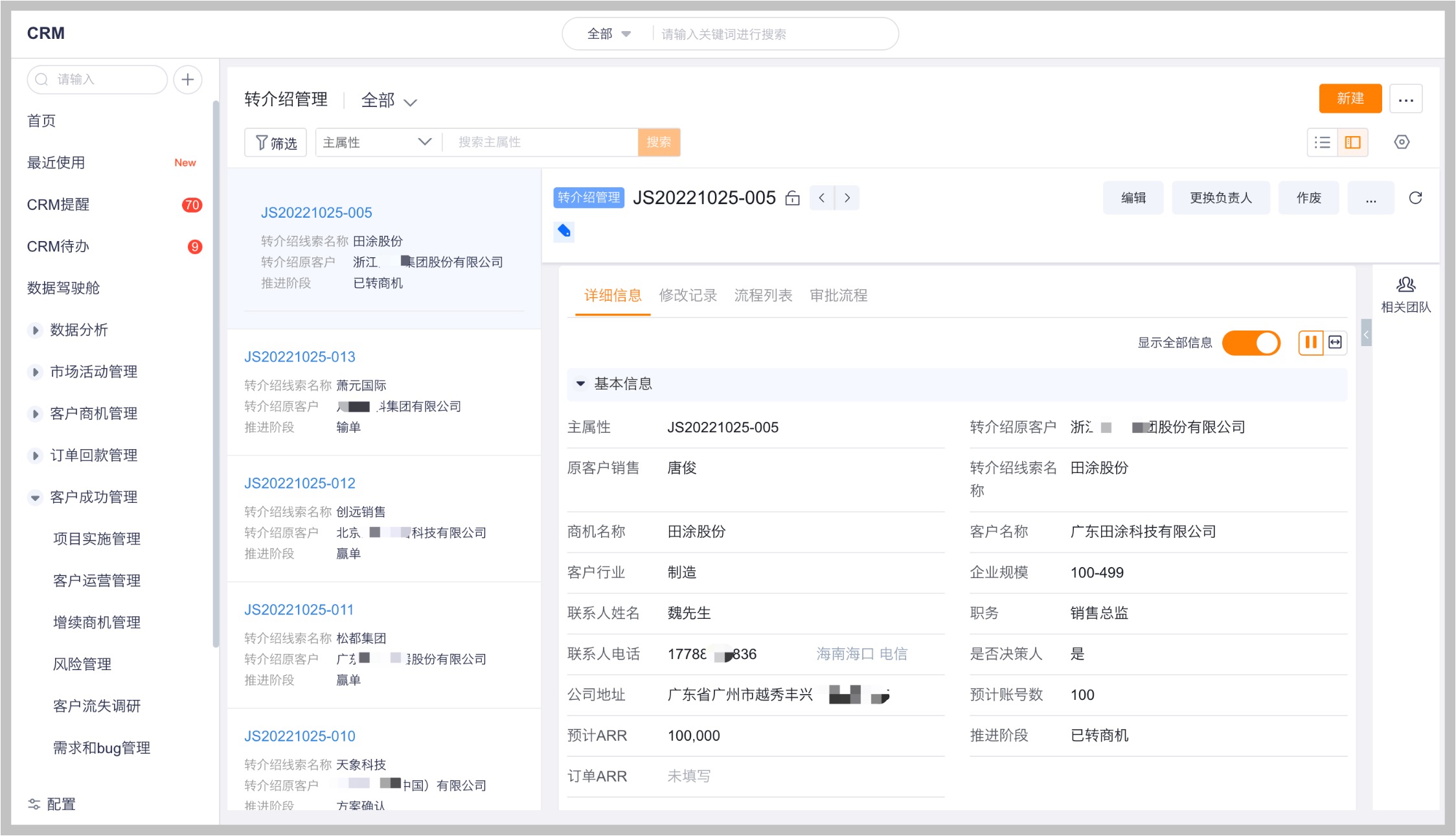Open 增续商机管理 submenu item

[x=97, y=623]
